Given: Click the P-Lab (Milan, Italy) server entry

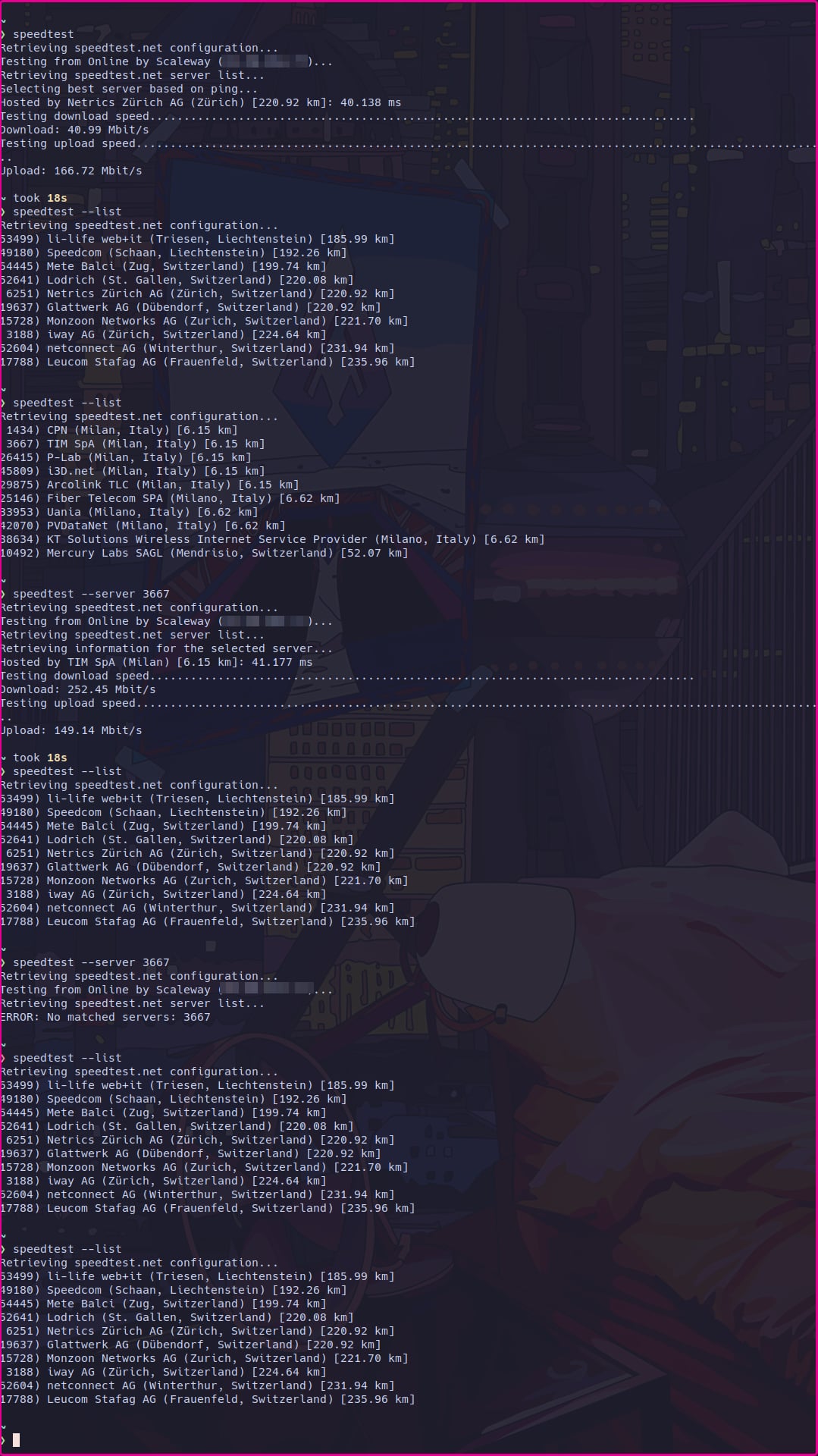Looking at the screenshot, I should pos(126,457).
